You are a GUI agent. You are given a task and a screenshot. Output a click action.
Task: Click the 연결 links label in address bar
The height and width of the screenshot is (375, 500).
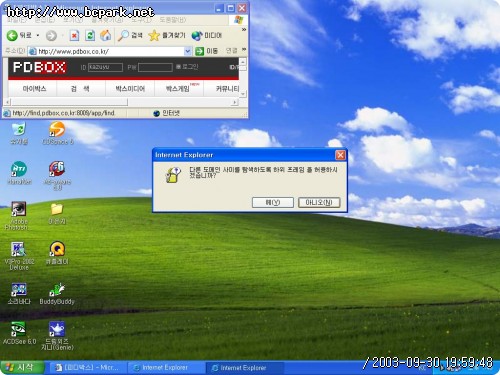point(231,51)
